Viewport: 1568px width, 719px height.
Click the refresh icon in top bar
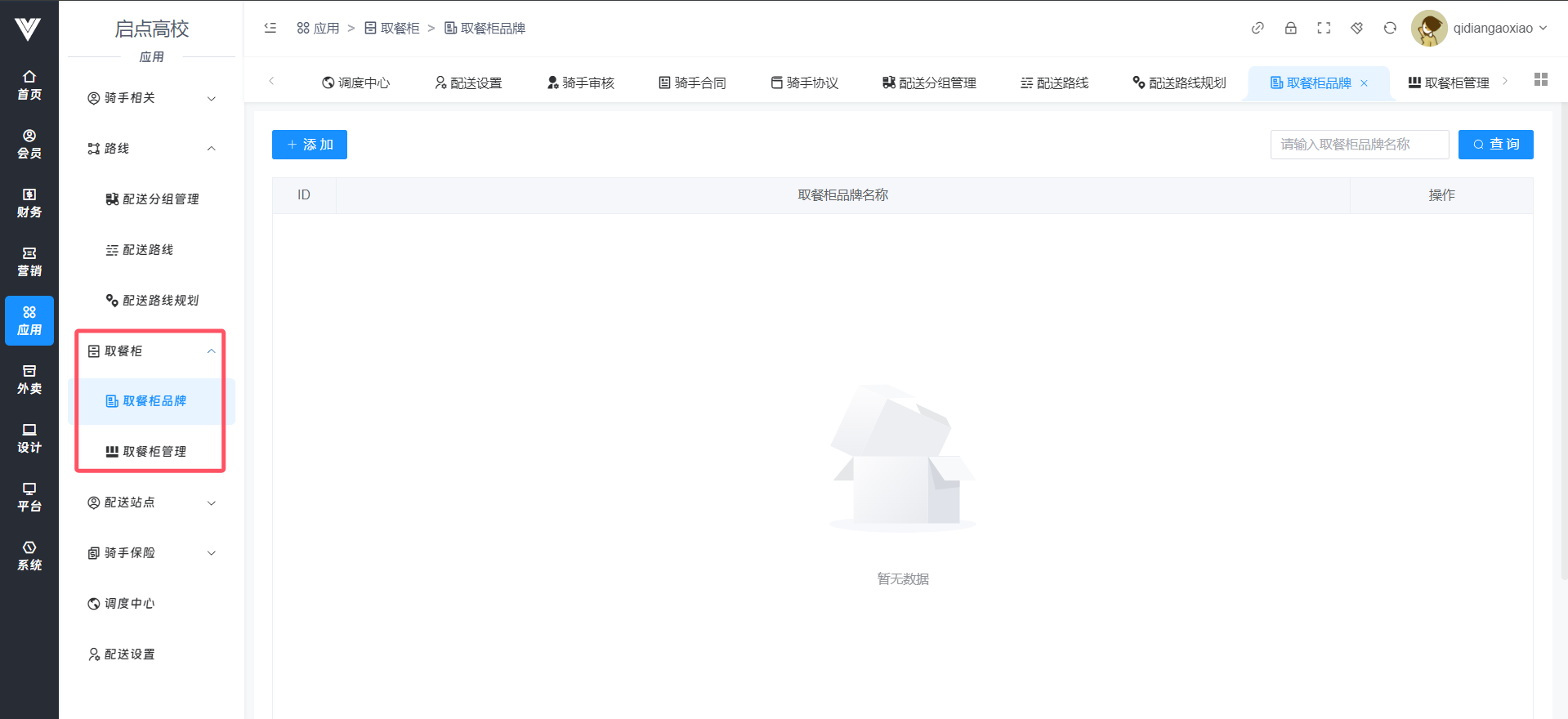pyautogui.click(x=1389, y=28)
